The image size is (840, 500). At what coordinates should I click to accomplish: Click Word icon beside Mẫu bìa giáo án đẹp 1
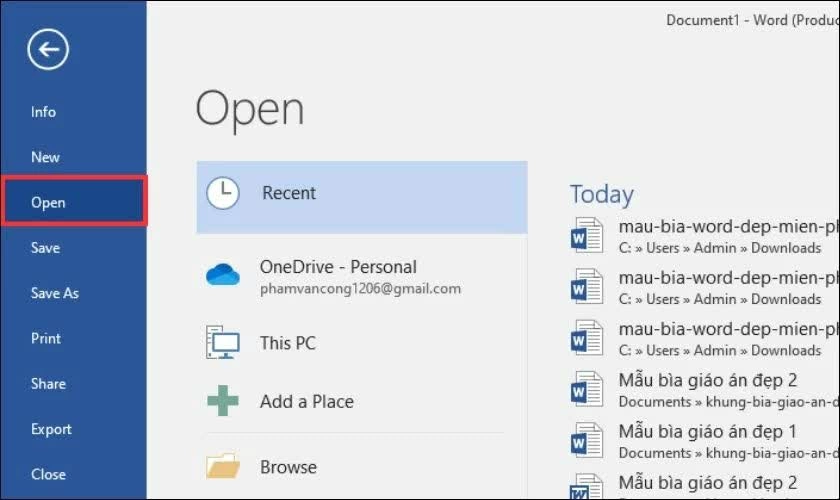587,440
